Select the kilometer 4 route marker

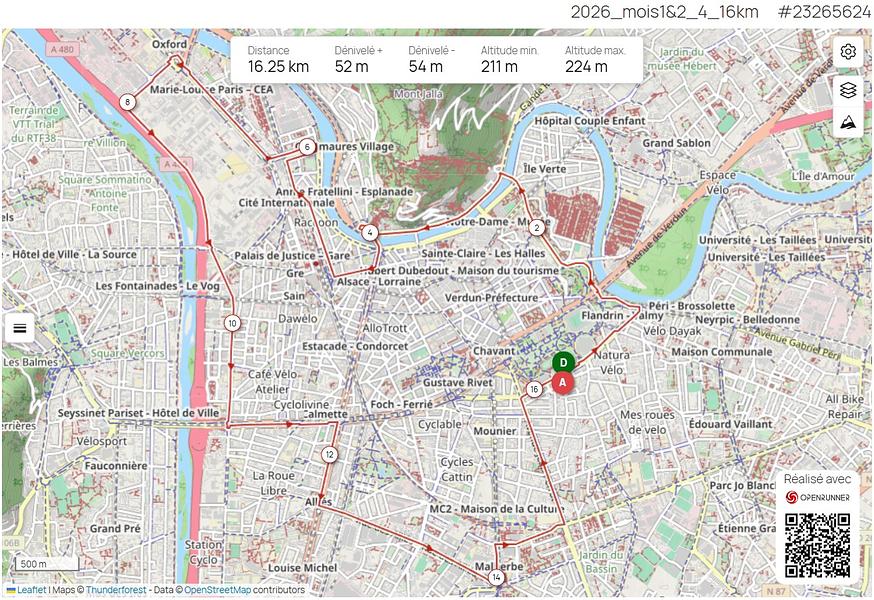tap(370, 233)
